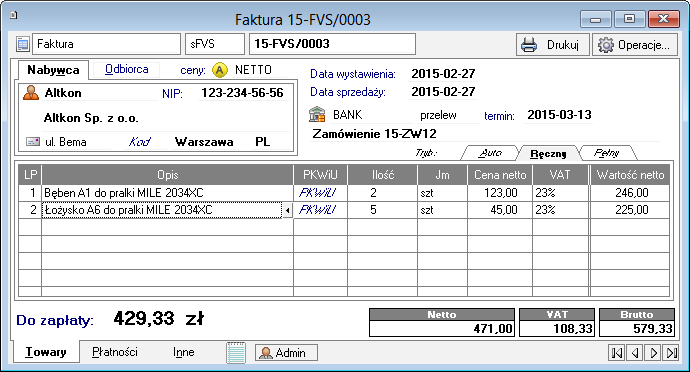
Task: Click the Warszawa city field
Action: point(204,142)
